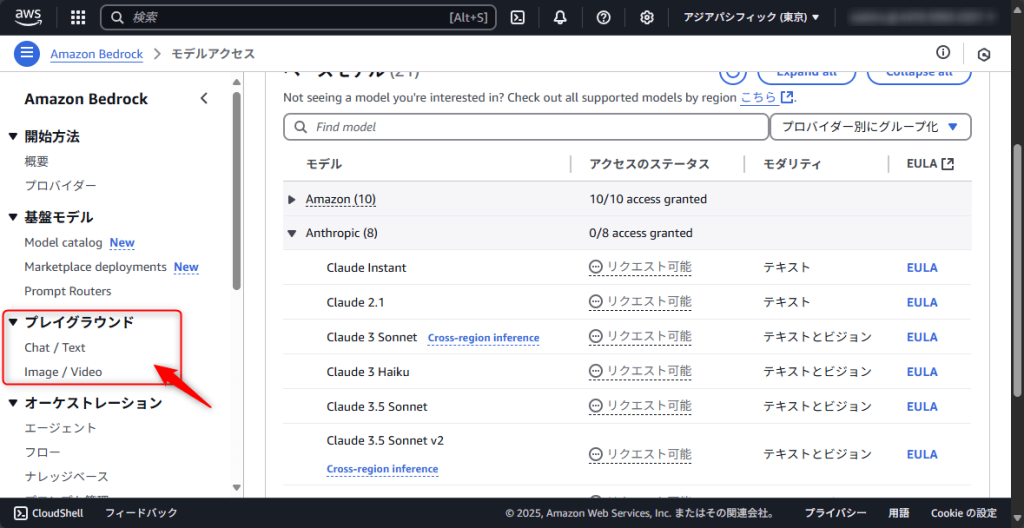Click the sidebar scroll up arrow
The image size is (1024, 528).
click(x=236, y=82)
